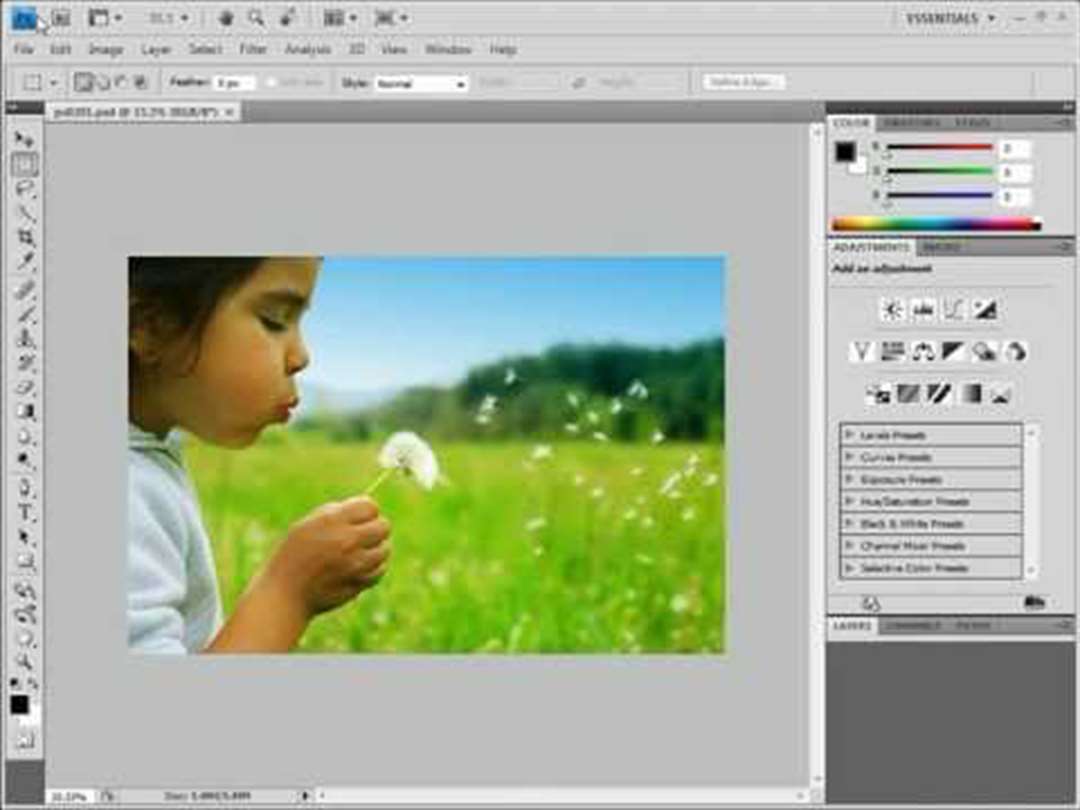Select the Lasso tool
The height and width of the screenshot is (810, 1080).
coord(25,189)
